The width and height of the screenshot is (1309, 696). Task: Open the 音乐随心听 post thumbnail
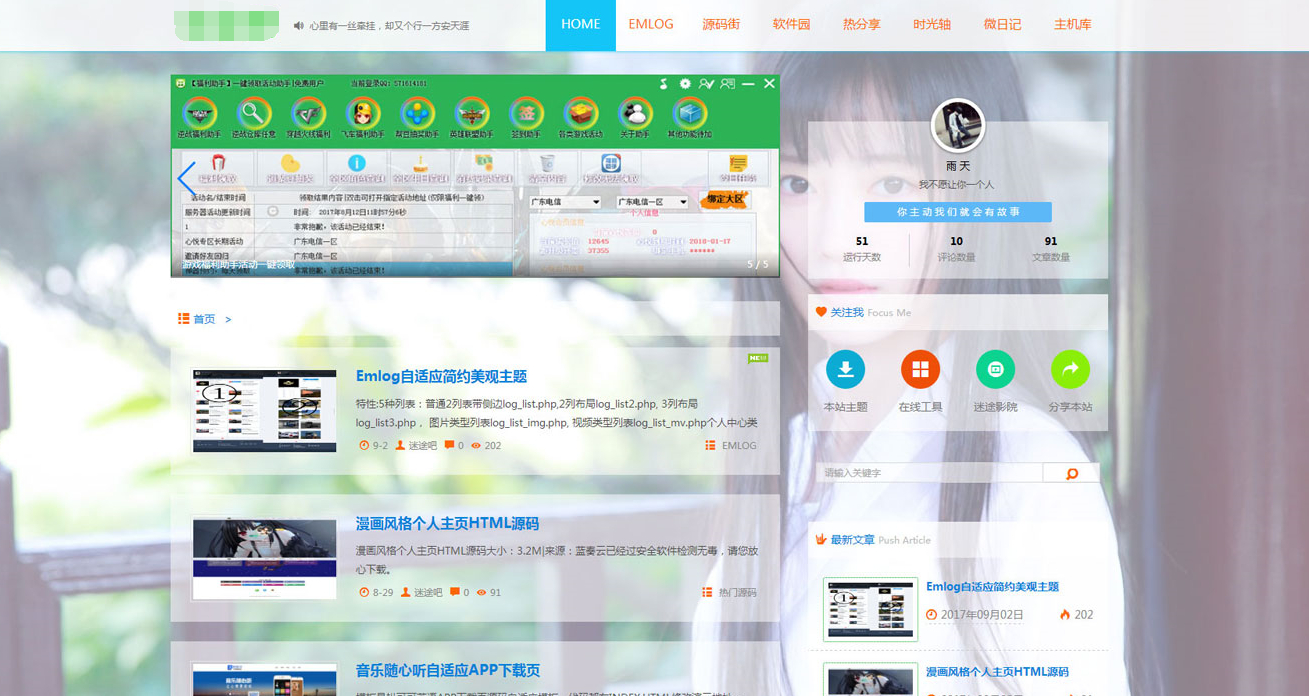pos(265,680)
